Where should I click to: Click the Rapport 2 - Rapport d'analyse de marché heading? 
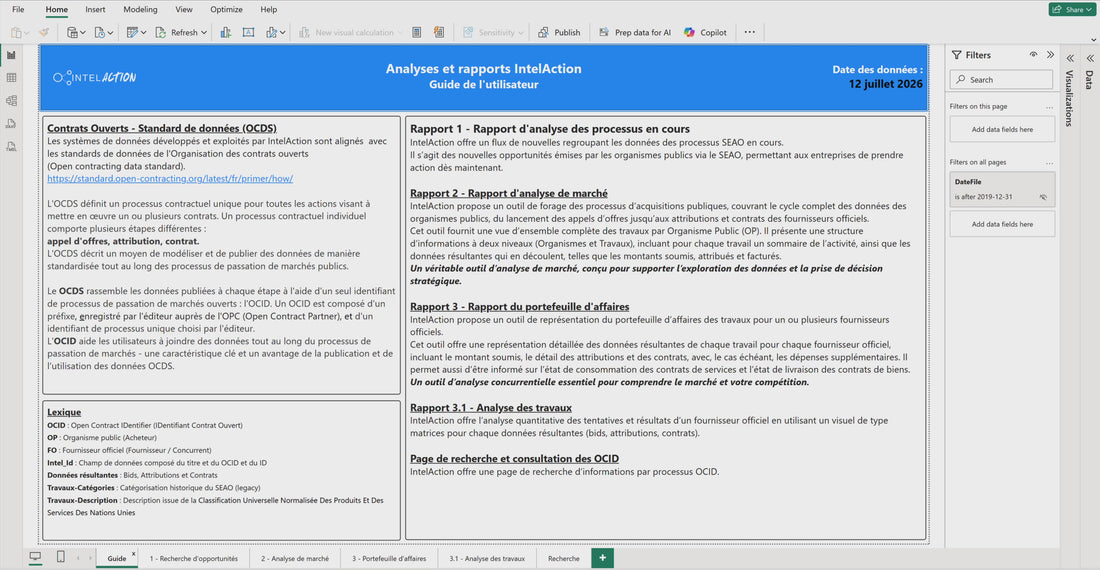click(x=509, y=193)
